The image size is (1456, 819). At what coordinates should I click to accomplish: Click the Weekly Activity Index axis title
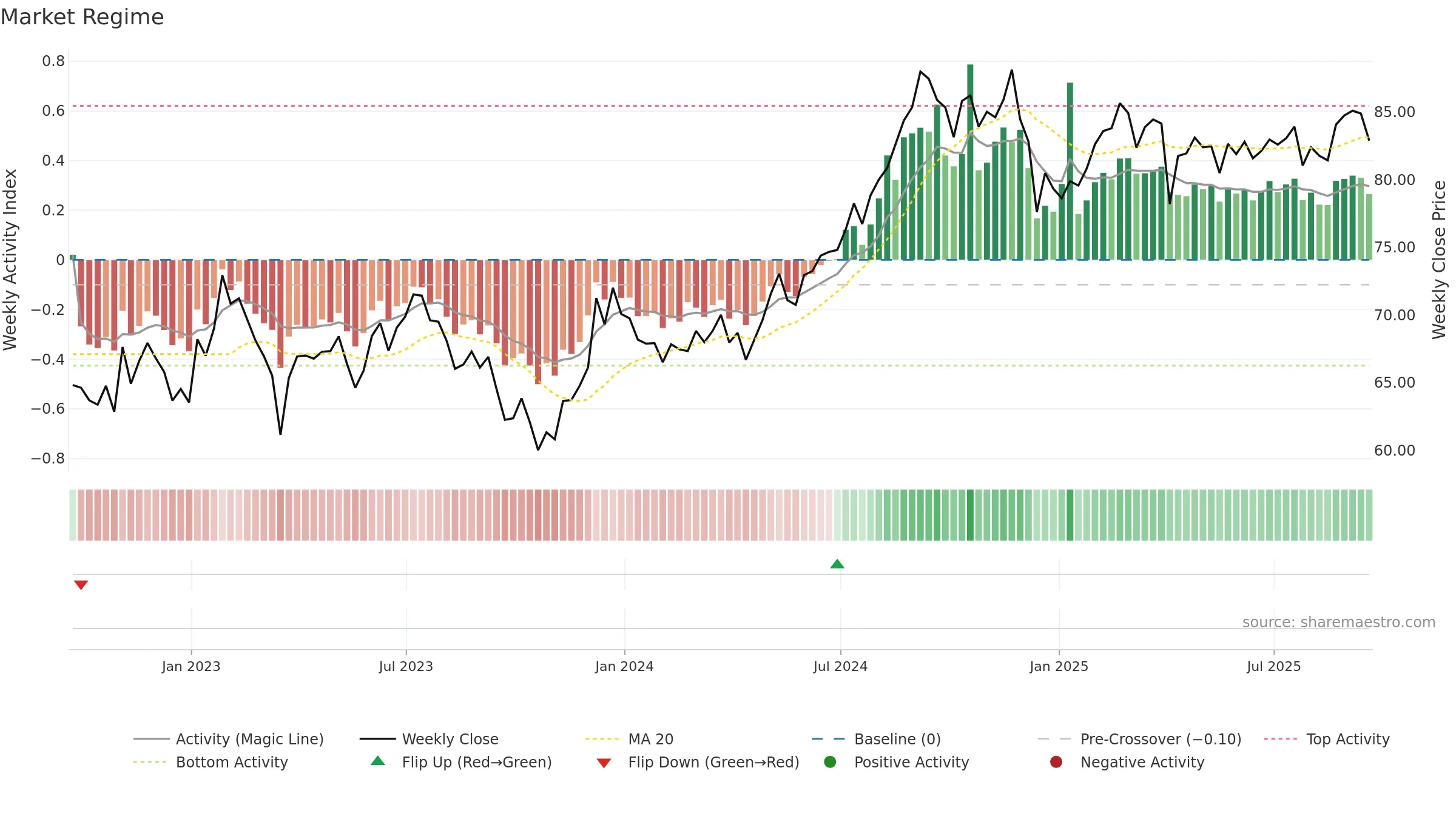pyautogui.click(x=10, y=260)
